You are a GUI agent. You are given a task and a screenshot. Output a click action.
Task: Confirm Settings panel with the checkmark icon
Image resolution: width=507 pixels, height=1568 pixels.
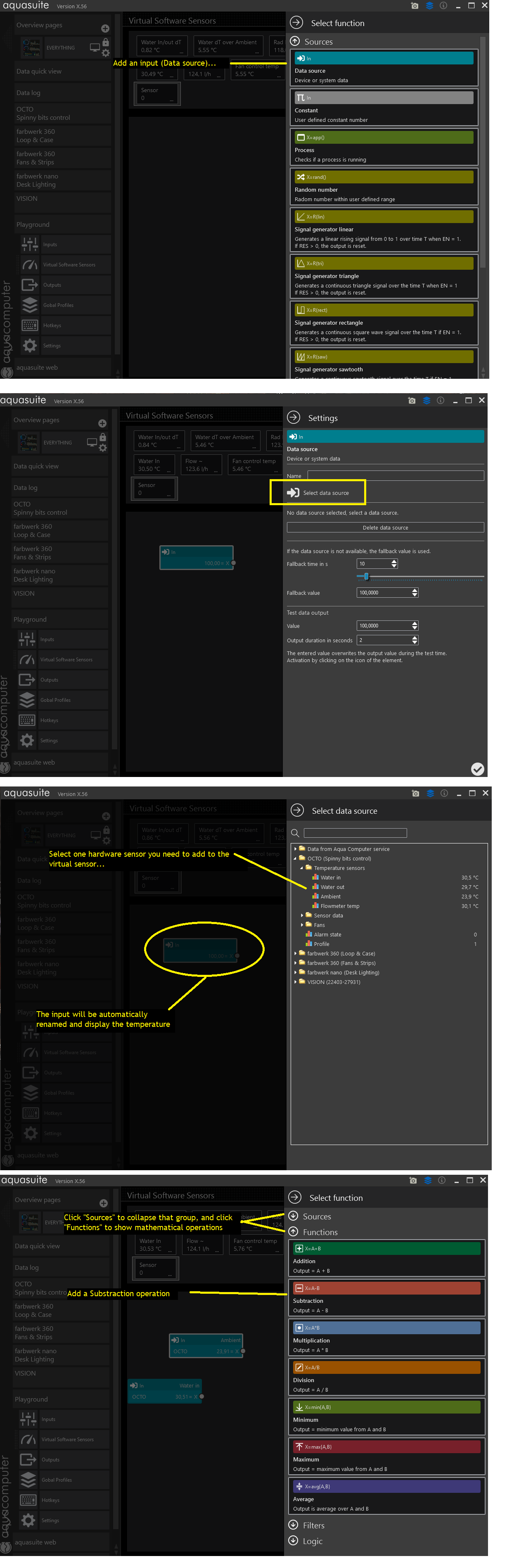pyautogui.click(x=478, y=769)
